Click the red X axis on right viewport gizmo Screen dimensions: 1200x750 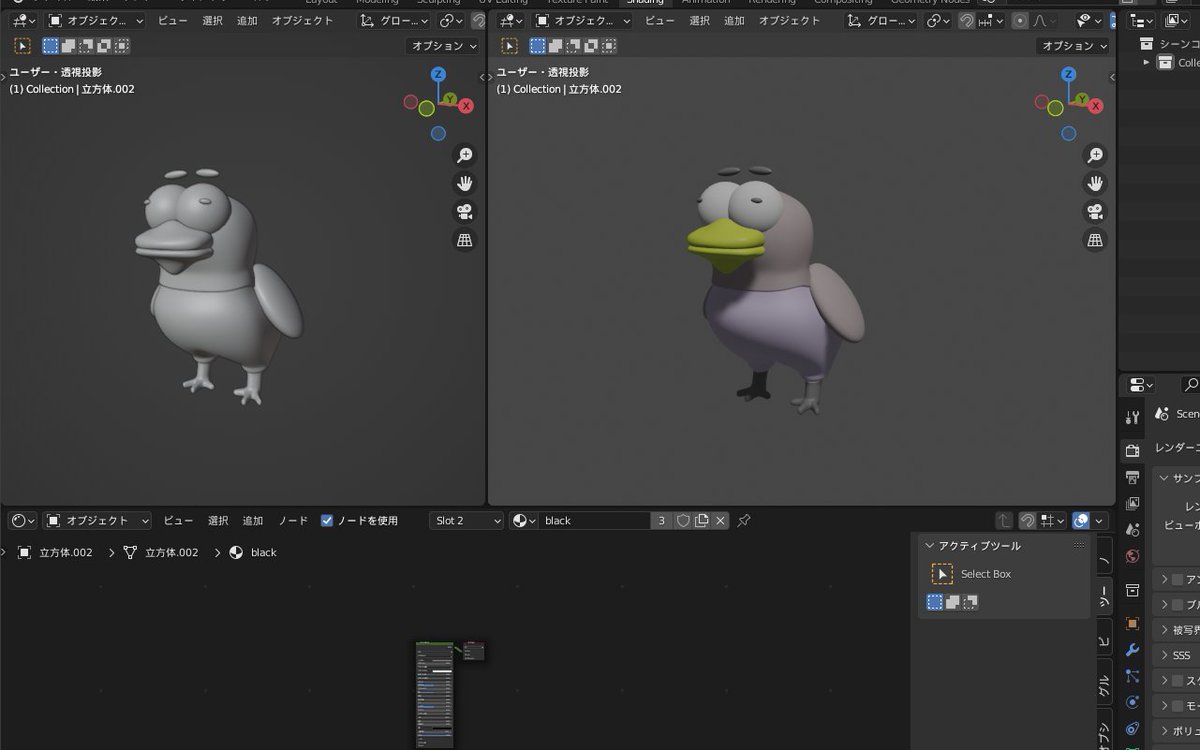tap(1097, 106)
